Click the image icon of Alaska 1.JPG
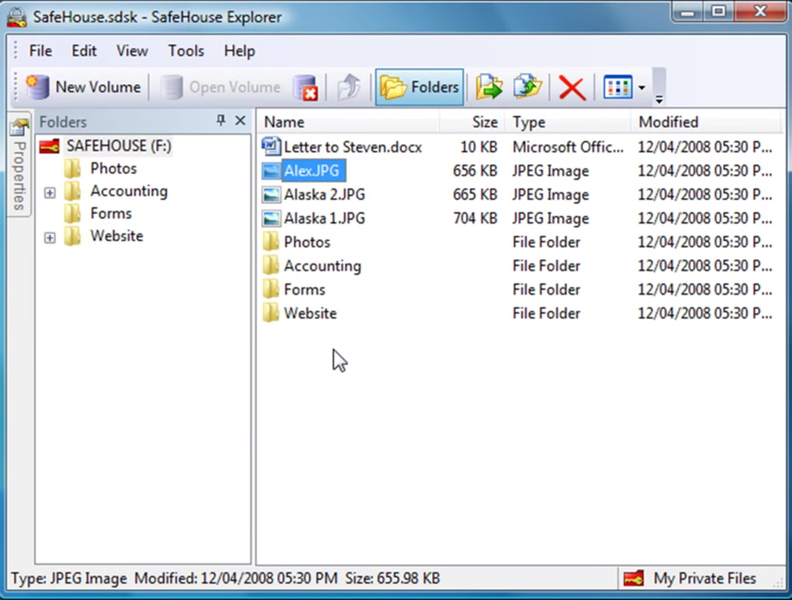This screenshot has width=792, height=600. coord(271,218)
